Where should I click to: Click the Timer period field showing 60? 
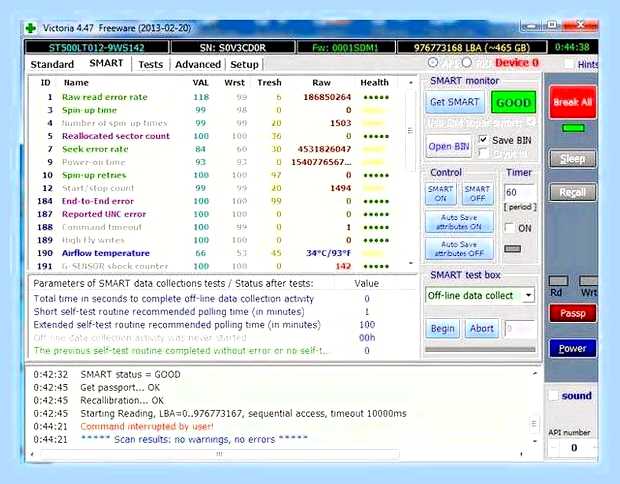(x=520, y=193)
